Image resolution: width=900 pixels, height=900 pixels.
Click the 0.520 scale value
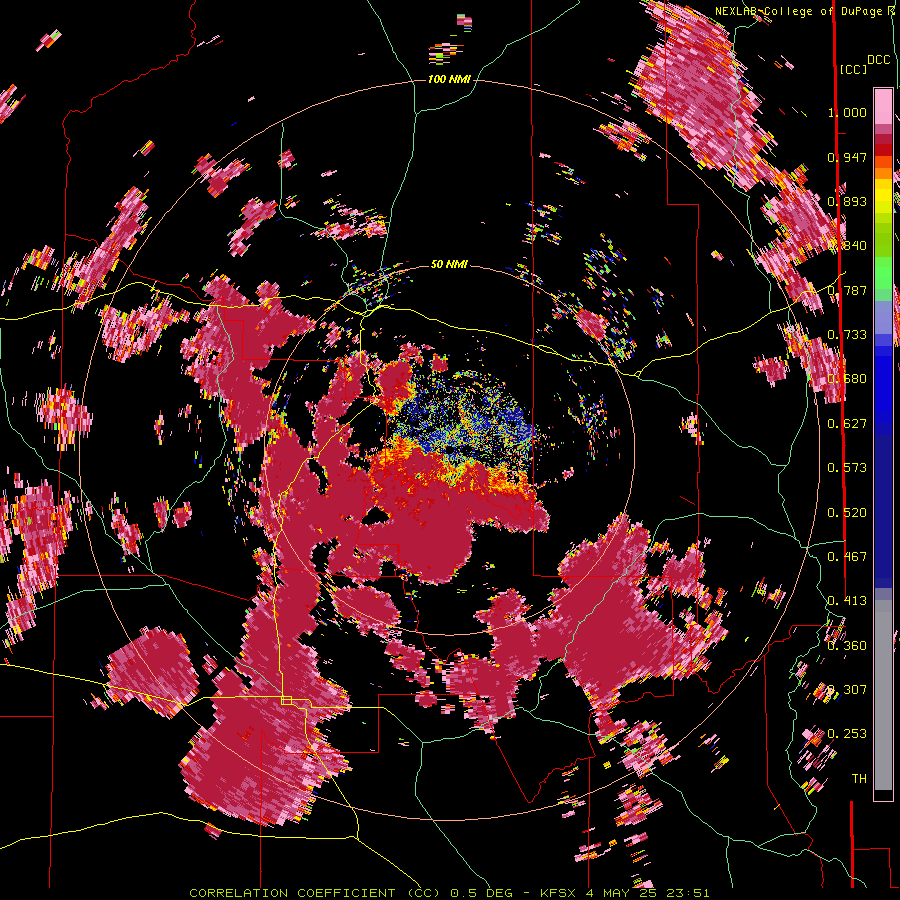[x=847, y=512]
